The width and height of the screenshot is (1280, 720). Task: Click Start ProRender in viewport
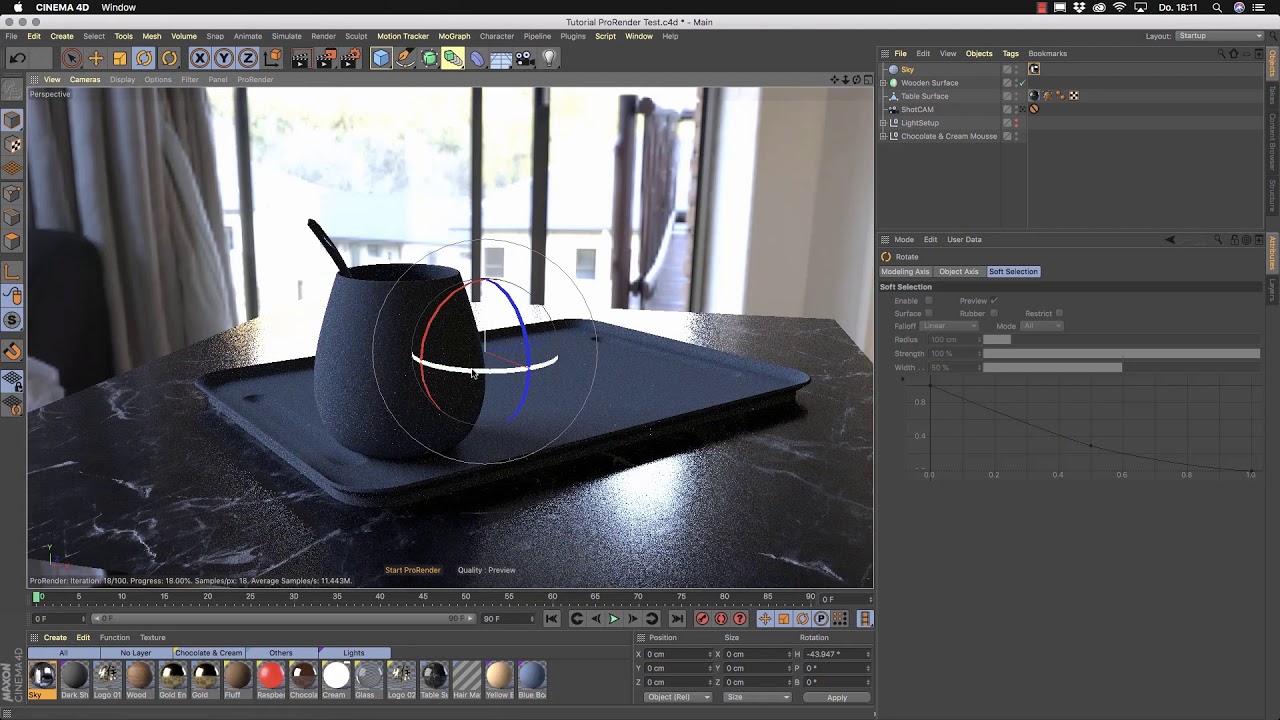point(412,570)
